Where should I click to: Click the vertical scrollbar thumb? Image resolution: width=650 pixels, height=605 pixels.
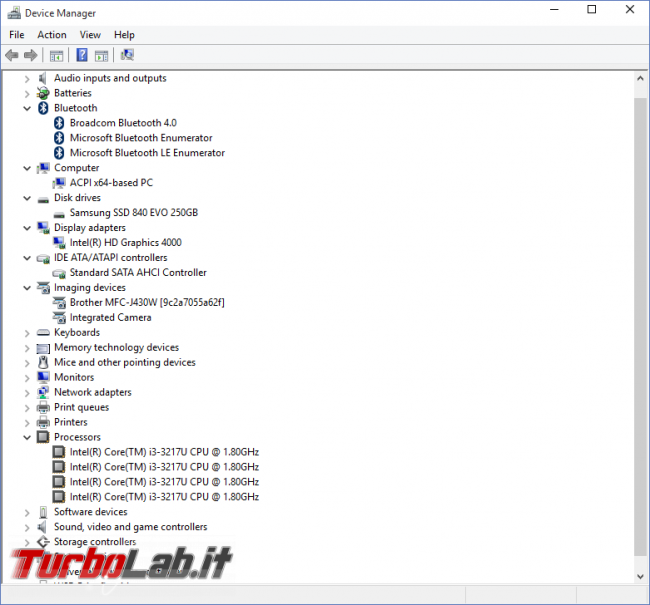(640, 327)
